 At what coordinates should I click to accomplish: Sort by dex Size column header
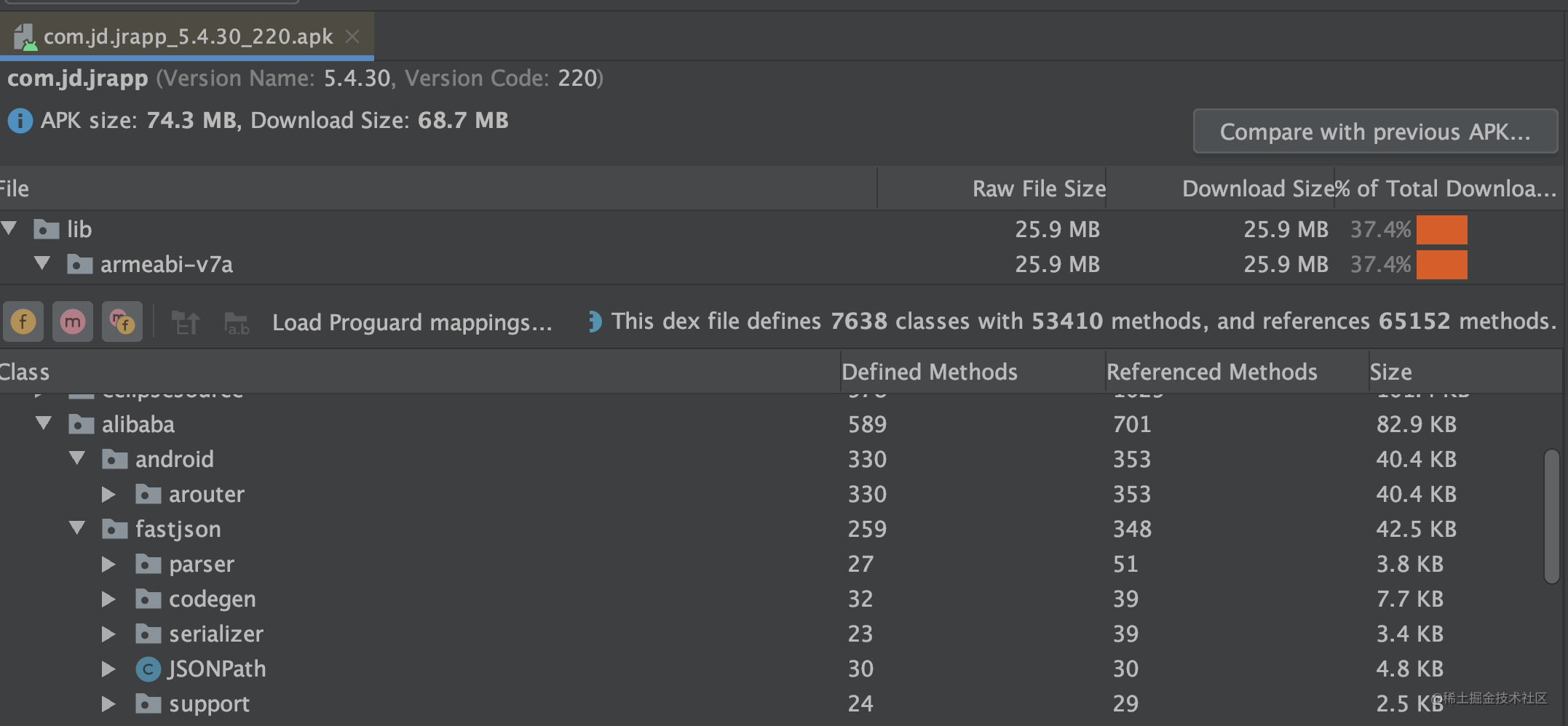pos(1465,372)
